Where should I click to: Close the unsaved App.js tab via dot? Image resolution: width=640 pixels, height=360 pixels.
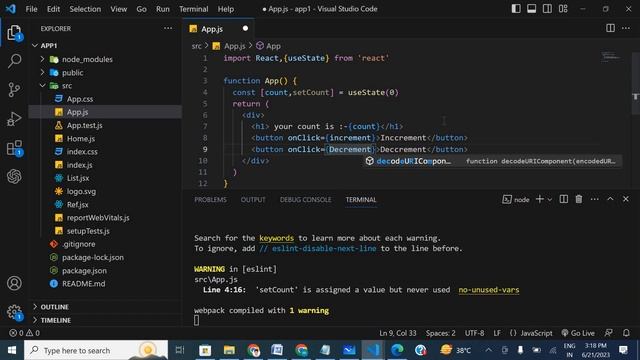pyautogui.click(x=245, y=28)
